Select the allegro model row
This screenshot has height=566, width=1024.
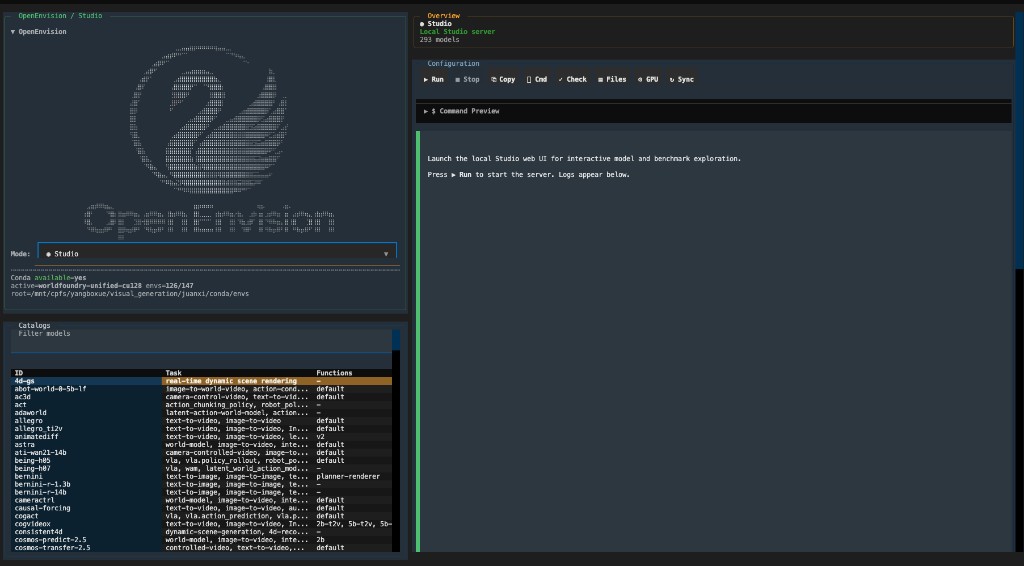(202, 421)
